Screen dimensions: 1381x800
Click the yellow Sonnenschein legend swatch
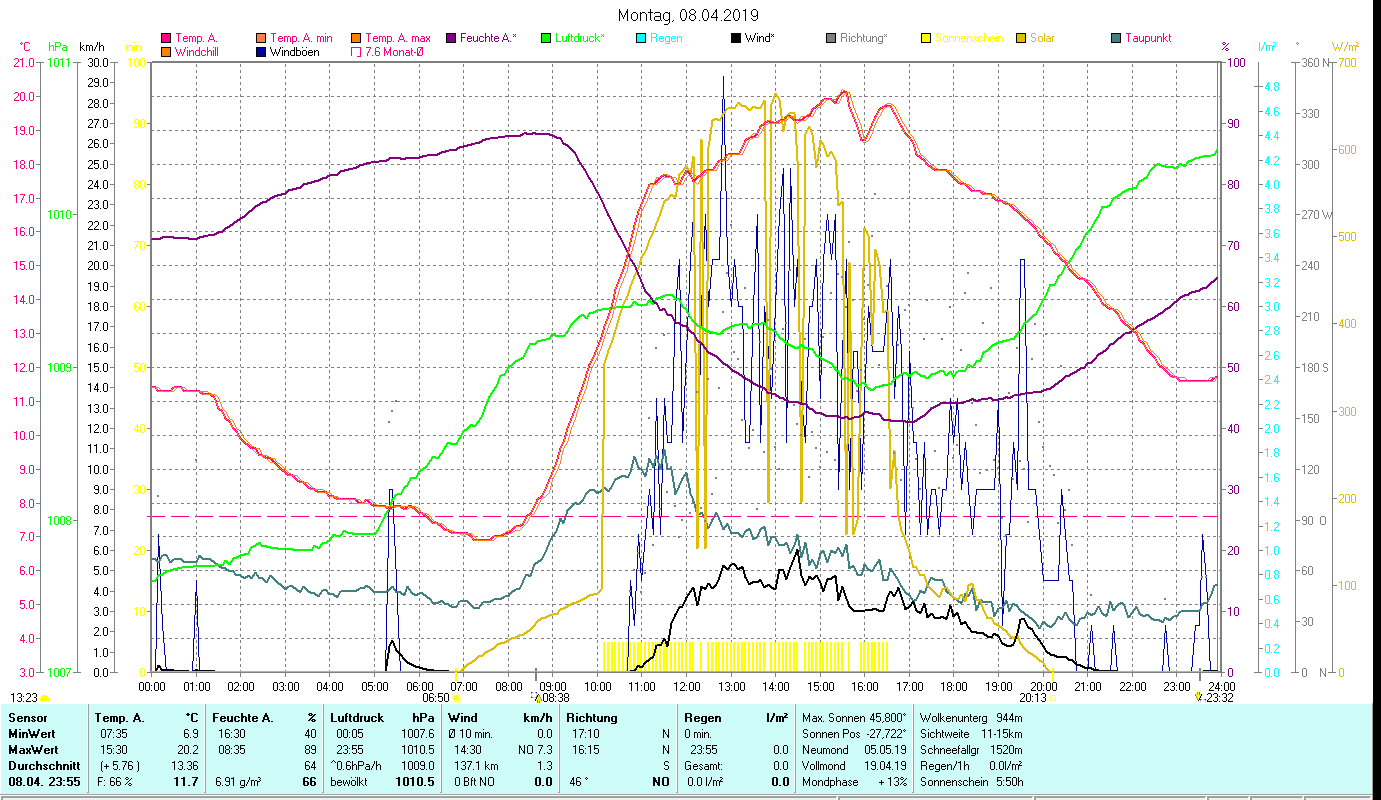pos(925,39)
